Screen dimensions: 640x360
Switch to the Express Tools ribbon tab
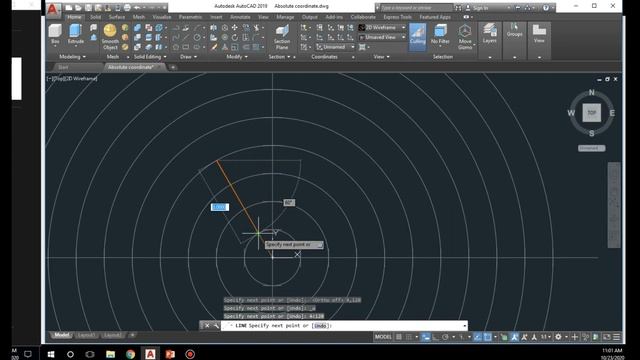click(x=397, y=17)
